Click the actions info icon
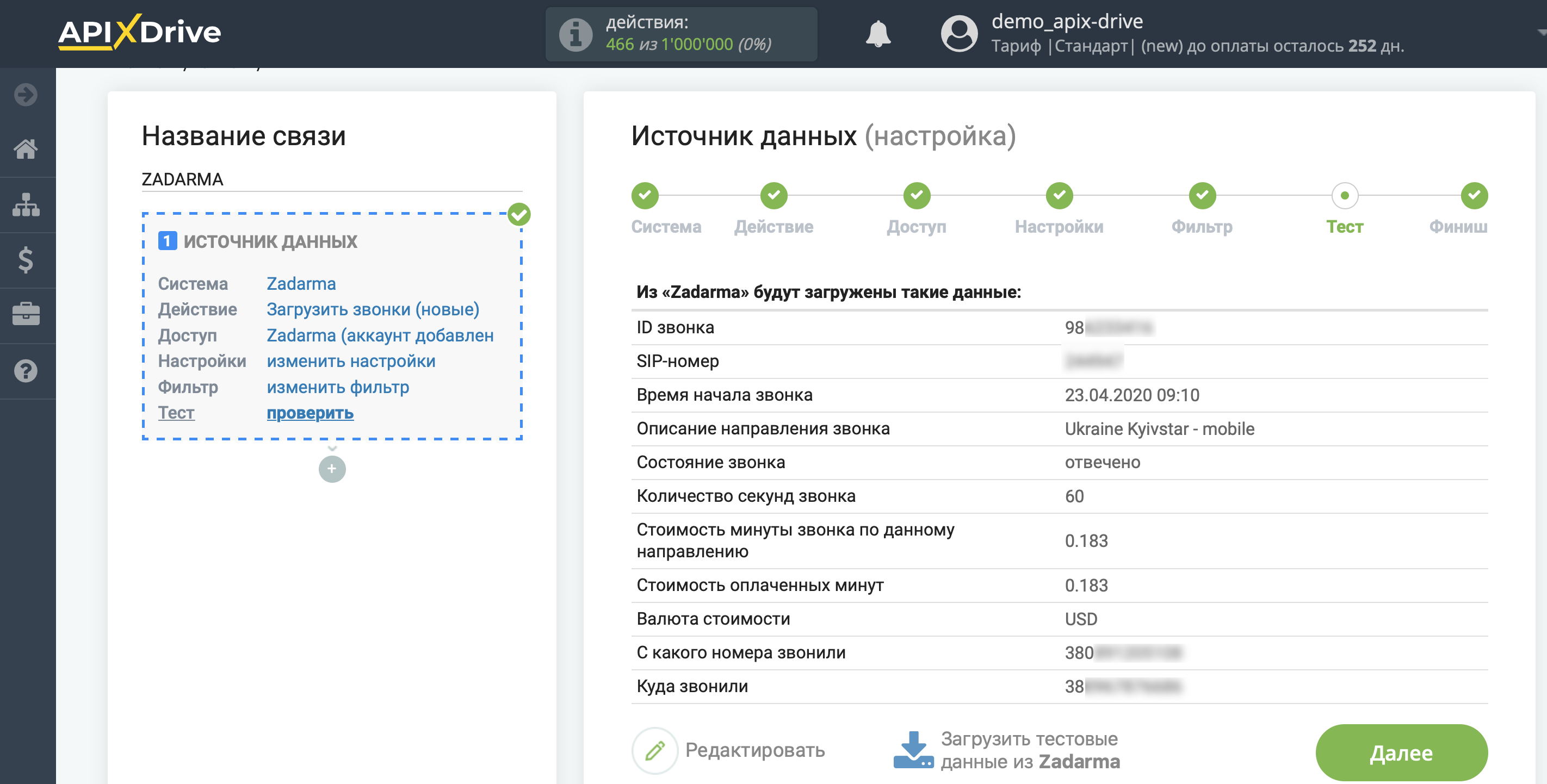Screen dimensions: 1547x784 click(576, 34)
